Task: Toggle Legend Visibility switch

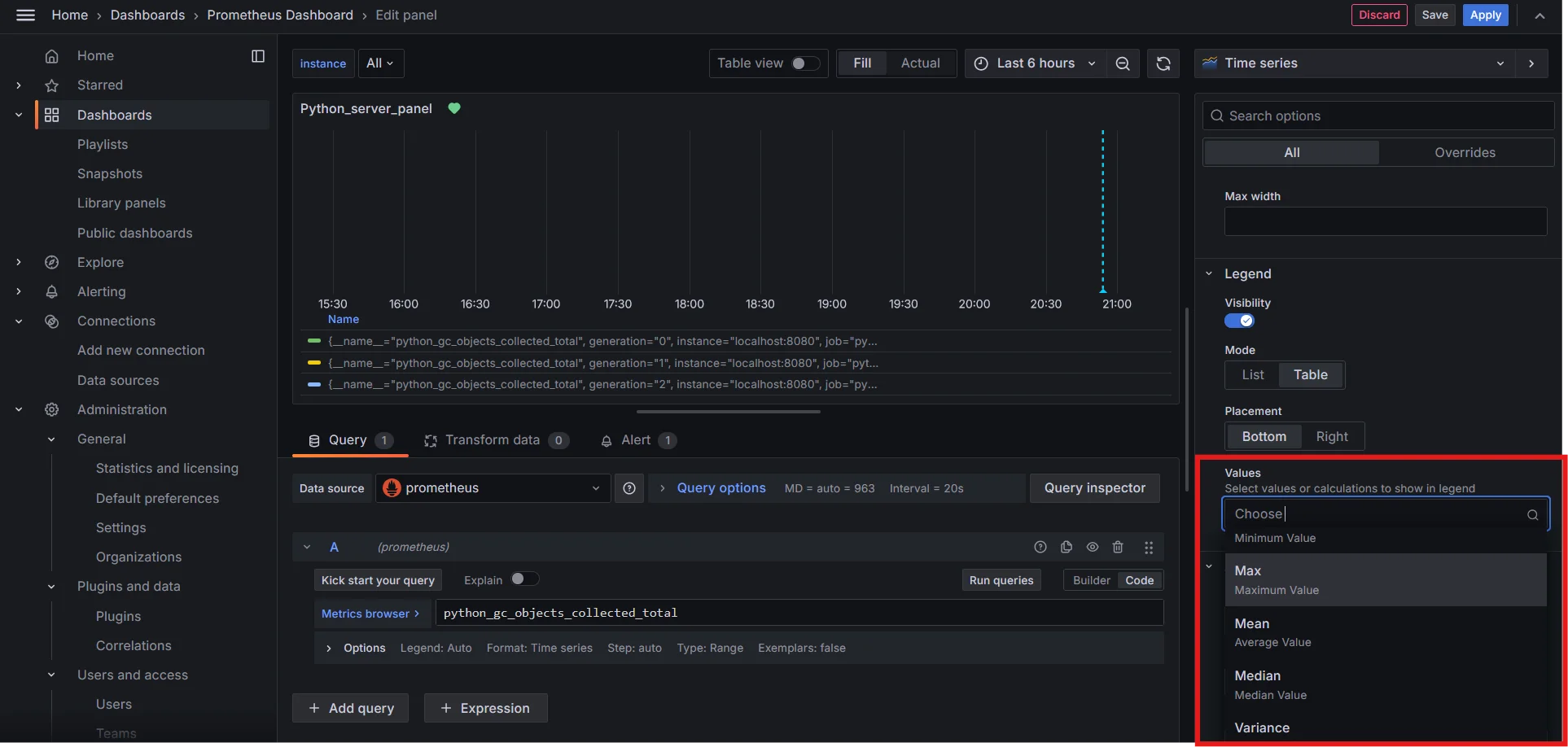Action: [1239, 321]
